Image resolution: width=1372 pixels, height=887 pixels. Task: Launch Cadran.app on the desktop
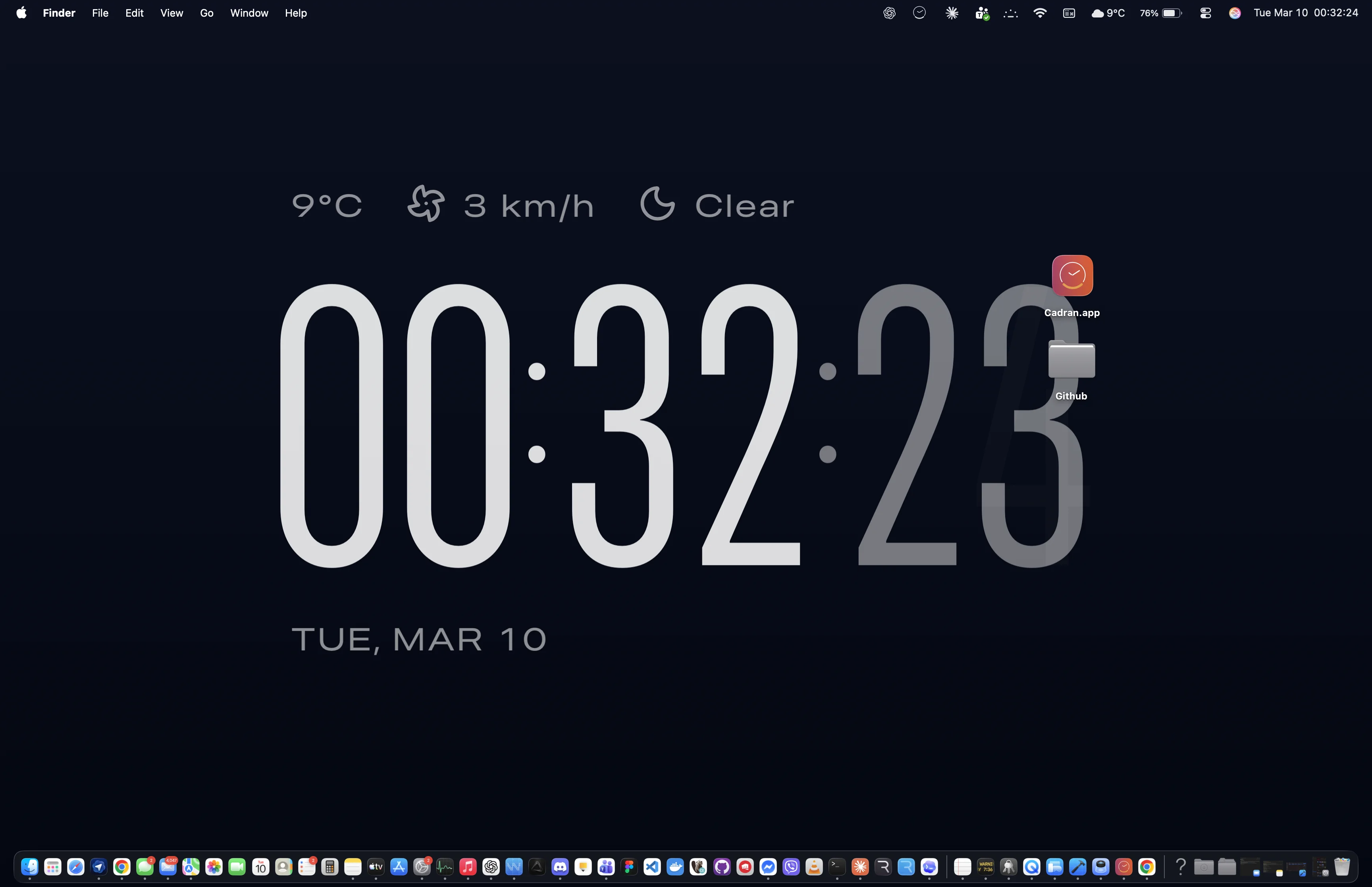pyautogui.click(x=1071, y=275)
